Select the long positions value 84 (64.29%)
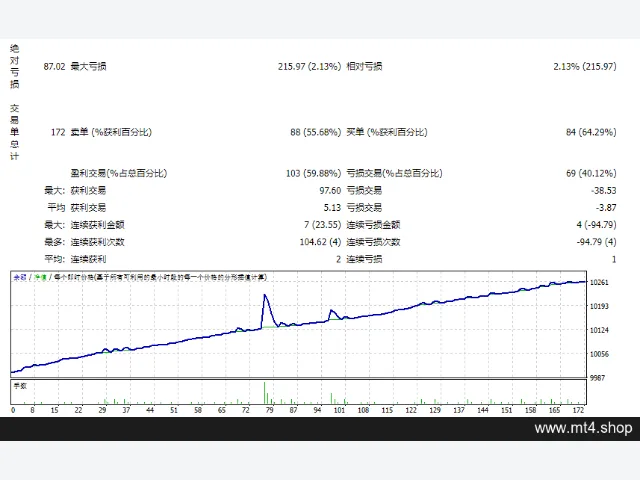 point(591,132)
